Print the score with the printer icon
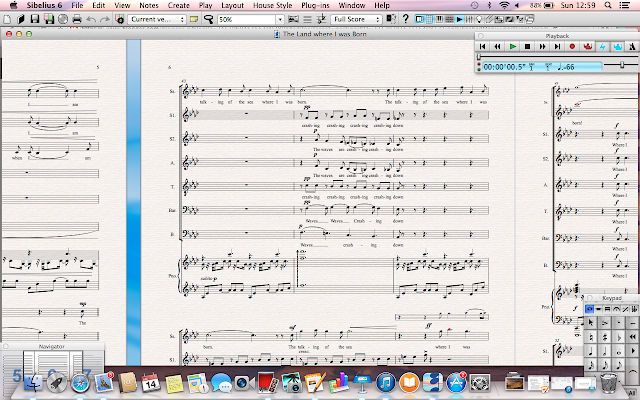Image resolution: width=640 pixels, height=400 pixels. click(x=77, y=19)
